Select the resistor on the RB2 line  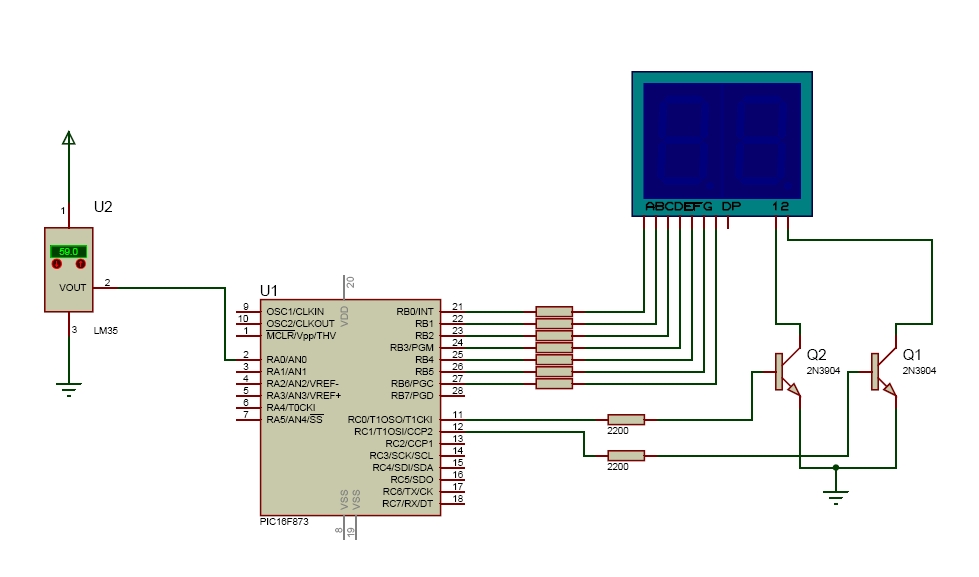click(554, 335)
